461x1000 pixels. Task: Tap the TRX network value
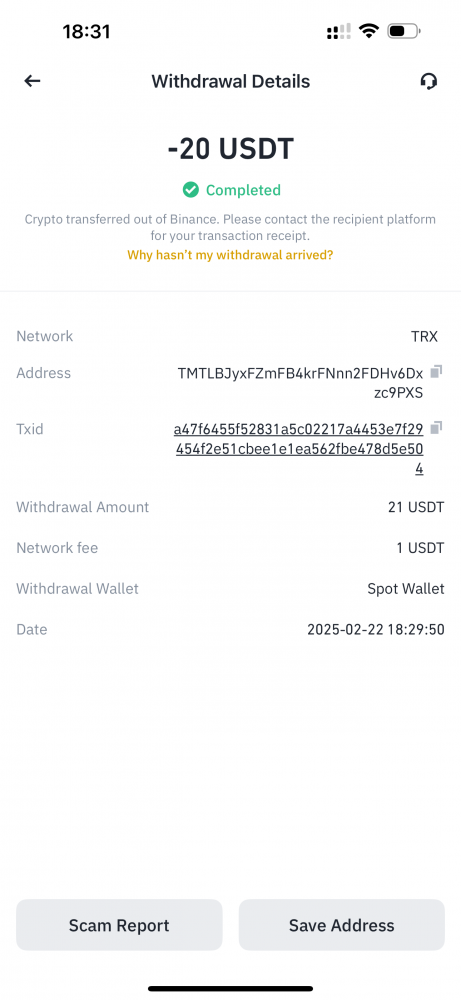[x=425, y=336]
